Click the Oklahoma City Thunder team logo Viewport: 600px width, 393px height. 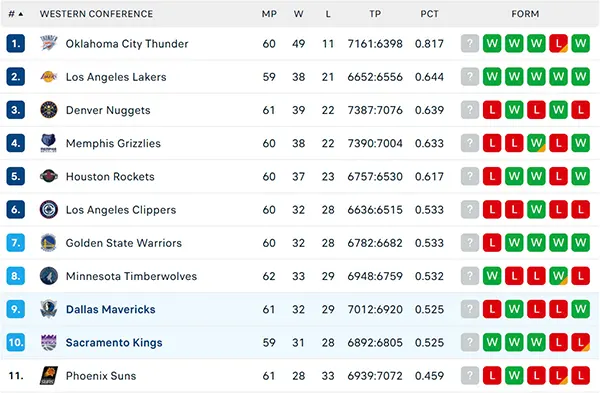point(49,43)
